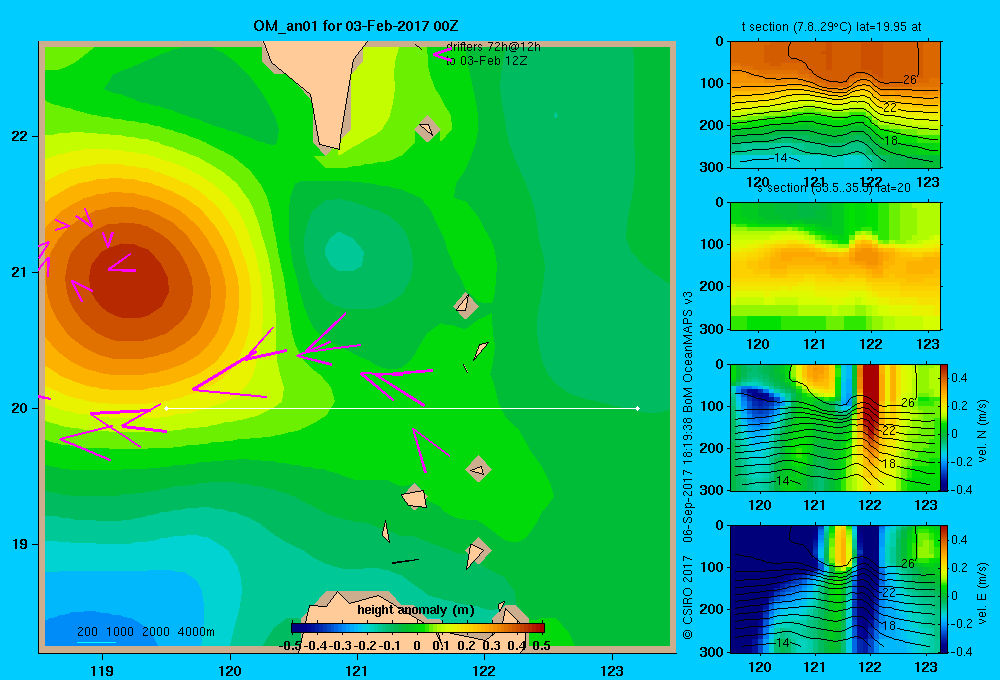1000x680 pixels.
Task: Click the teal low center near 121E 21N
Action: click(344, 252)
